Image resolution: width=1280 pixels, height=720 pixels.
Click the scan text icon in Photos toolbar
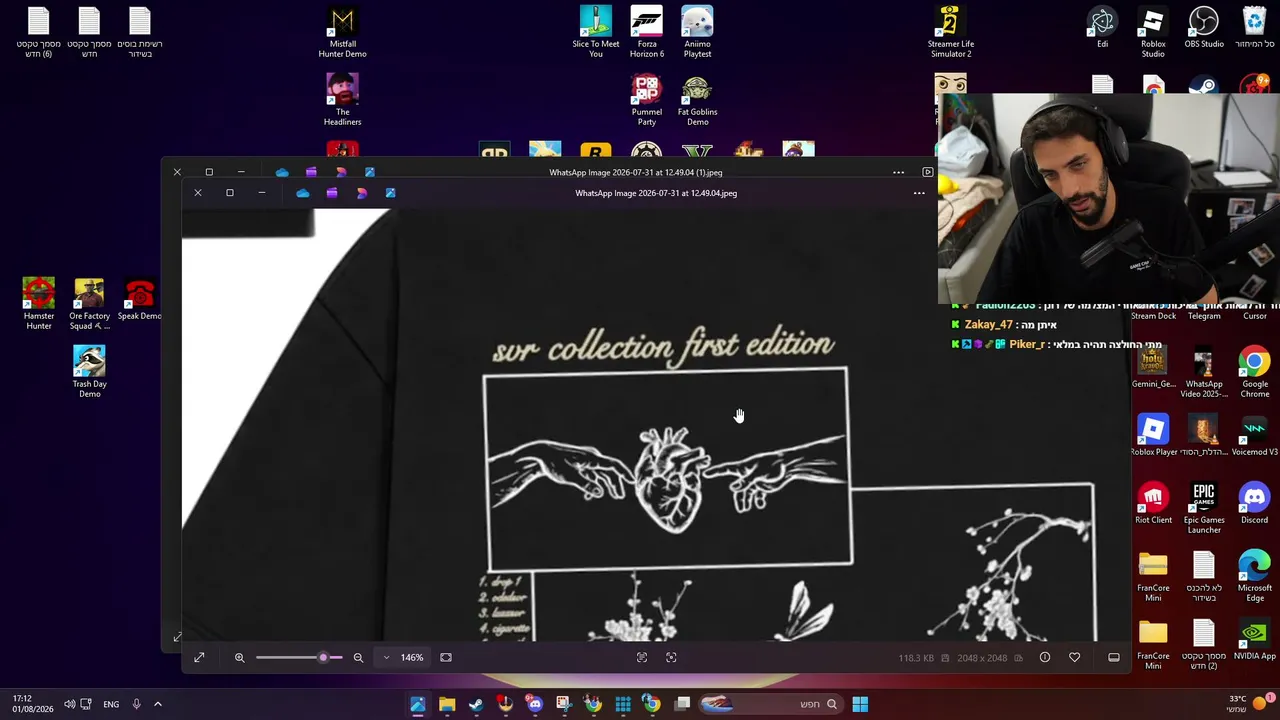(642, 657)
